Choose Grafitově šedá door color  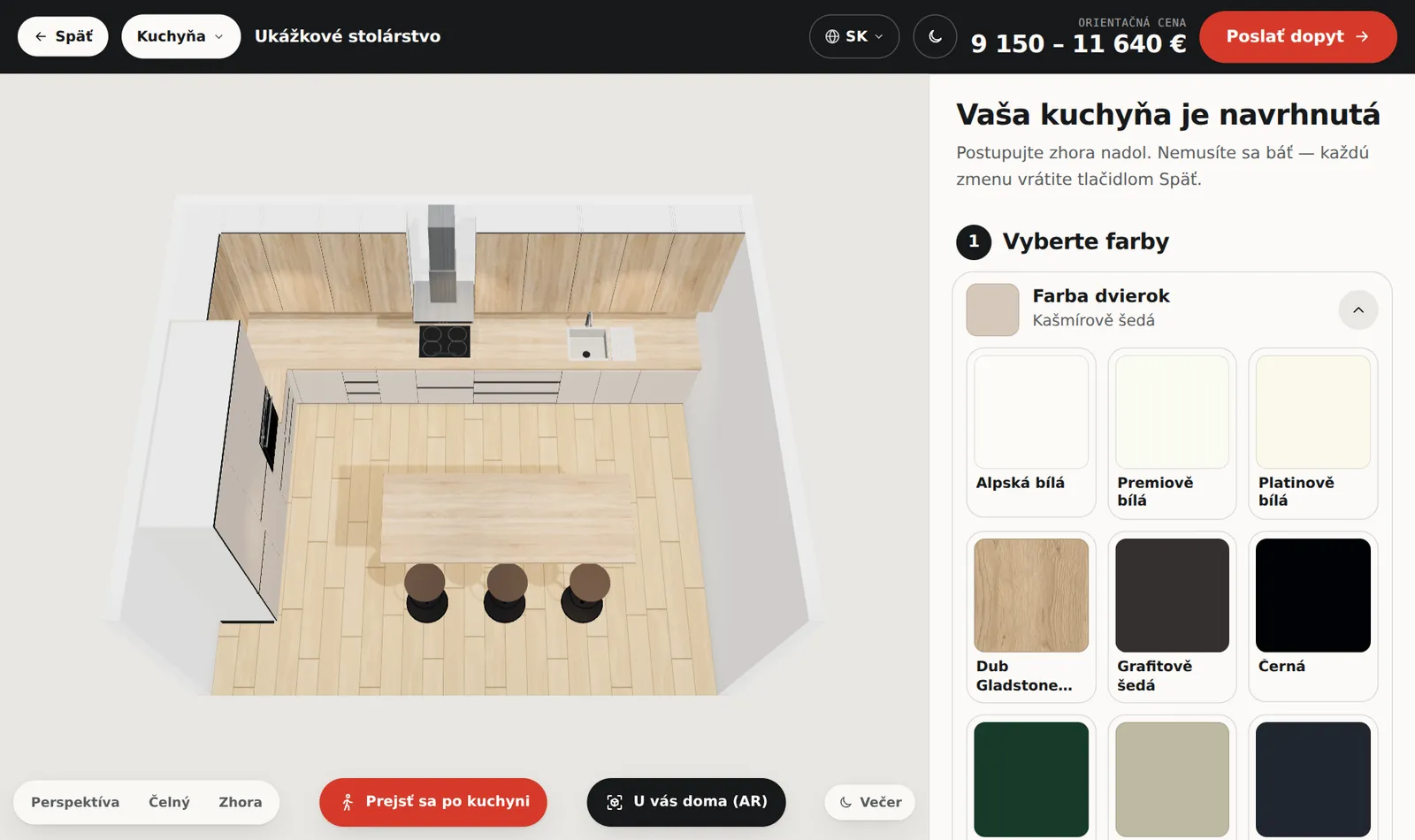(x=1172, y=616)
